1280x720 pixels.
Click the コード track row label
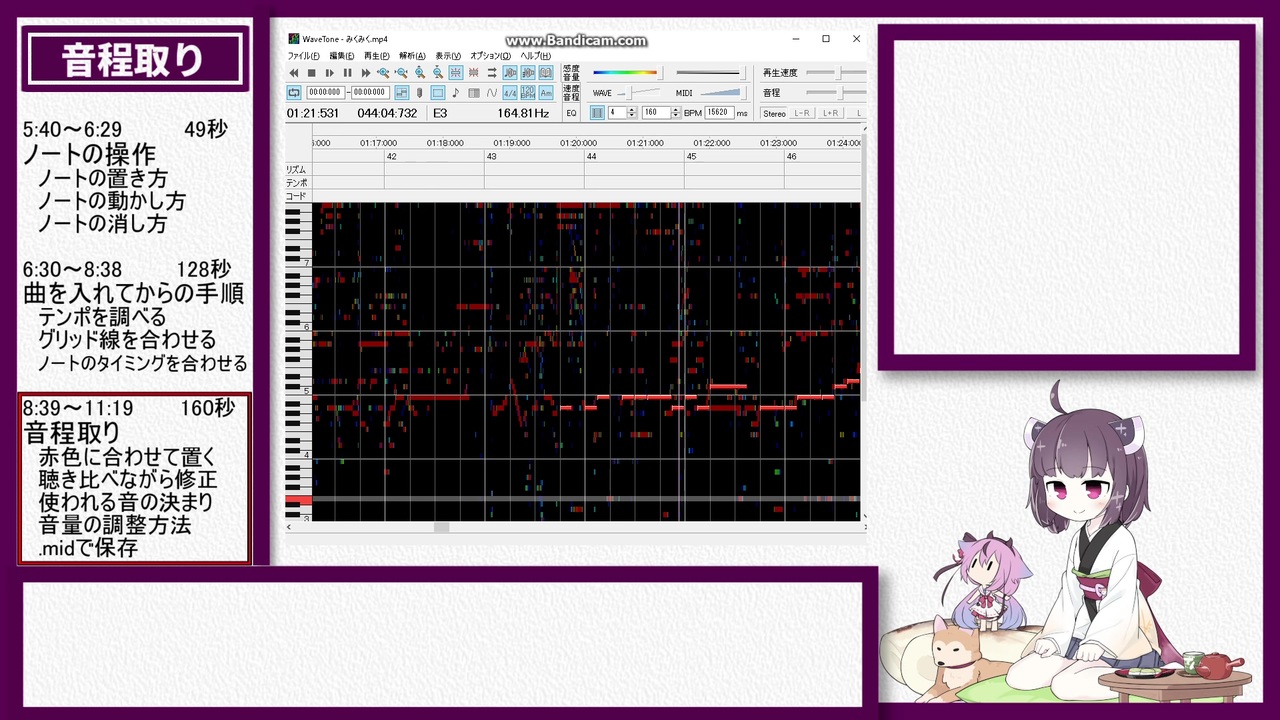(296, 196)
